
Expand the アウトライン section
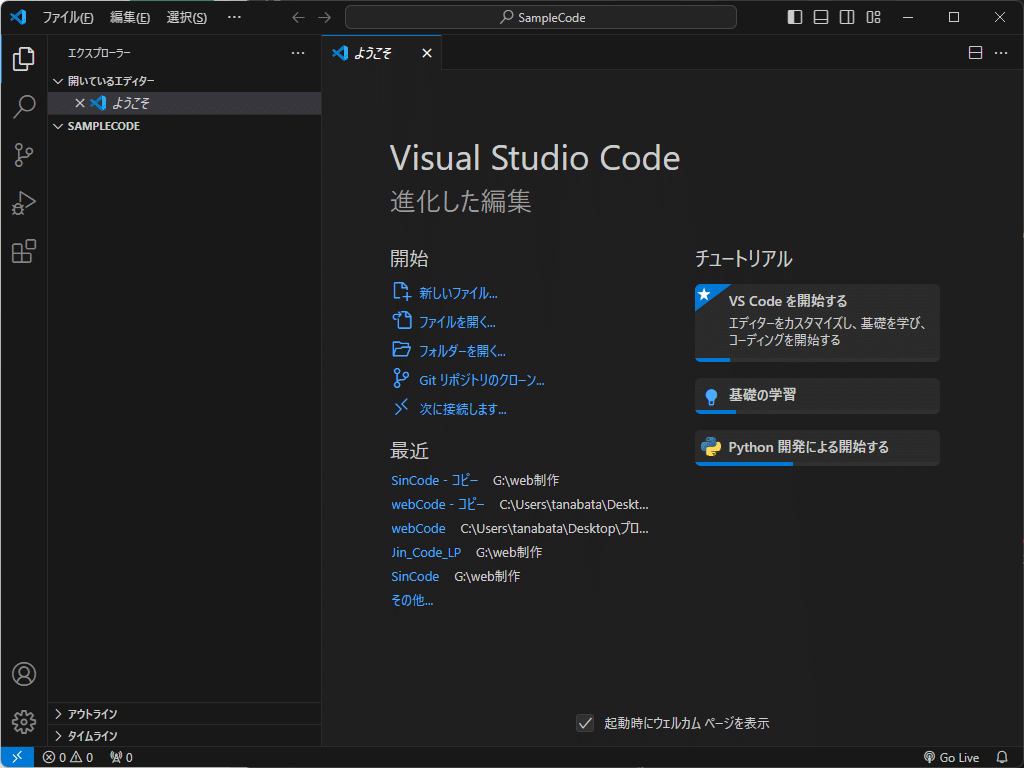(184, 714)
